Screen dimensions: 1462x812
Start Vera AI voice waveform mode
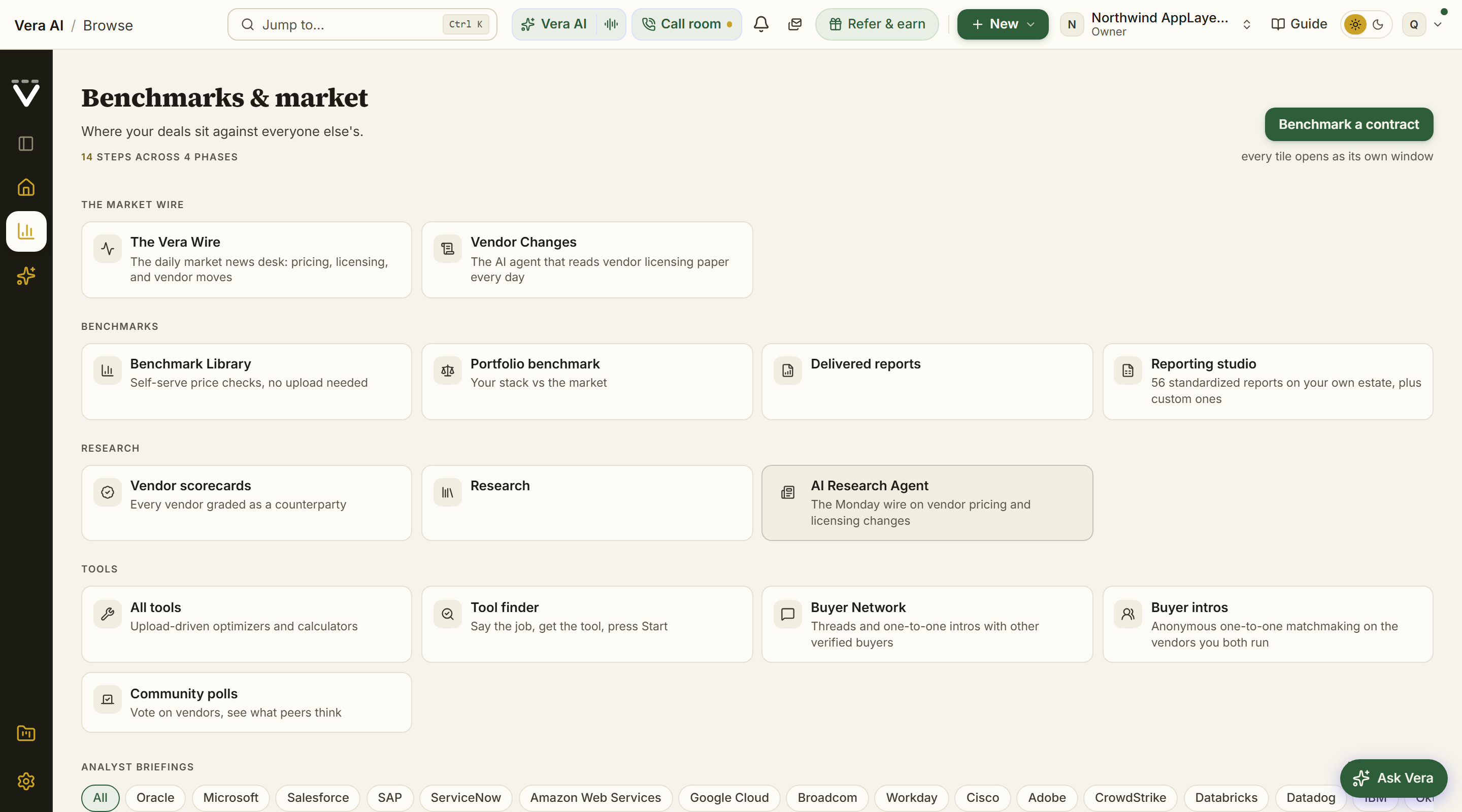[611, 24]
